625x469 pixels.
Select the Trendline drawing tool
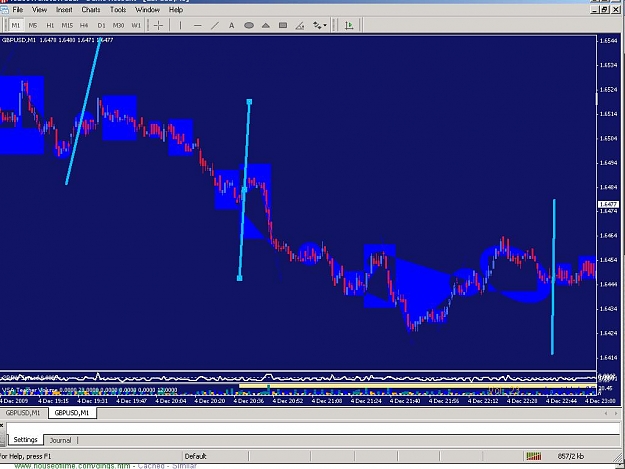point(214,26)
